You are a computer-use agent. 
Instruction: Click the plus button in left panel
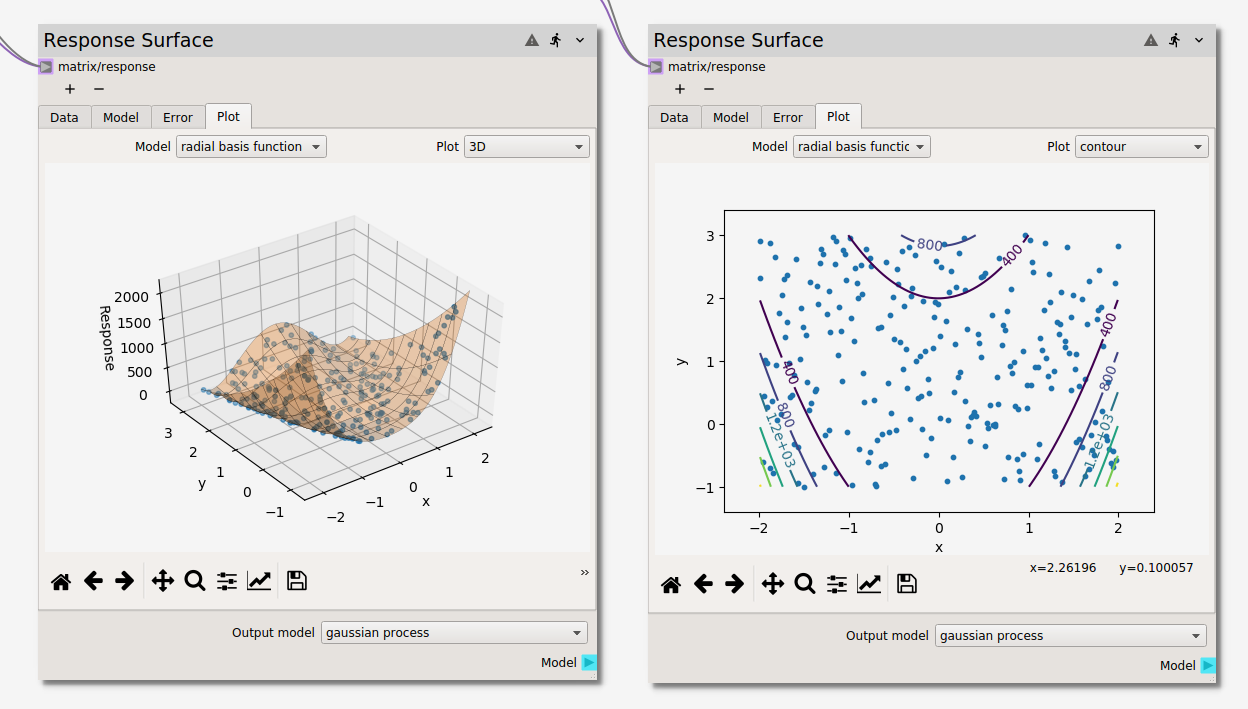tap(70, 89)
